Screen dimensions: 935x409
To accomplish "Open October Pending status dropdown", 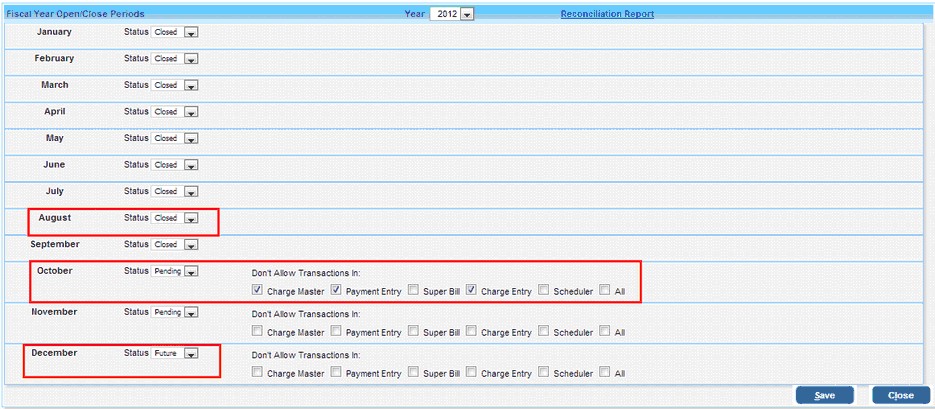I will click(x=191, y=271).
